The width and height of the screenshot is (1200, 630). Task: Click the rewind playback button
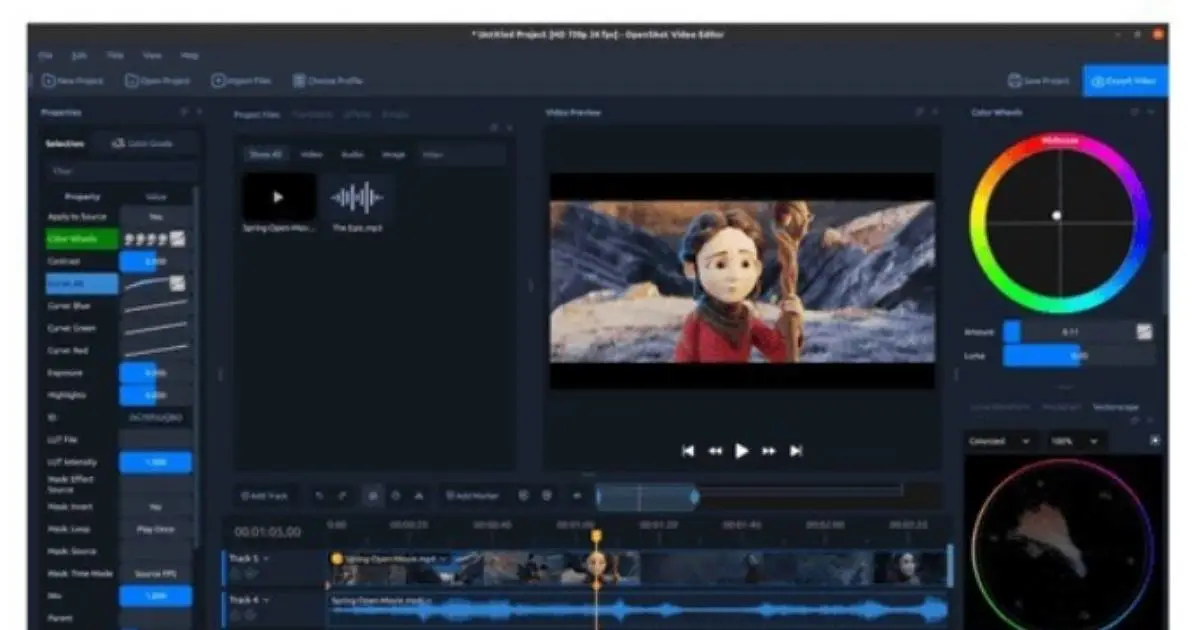(715, 451)
